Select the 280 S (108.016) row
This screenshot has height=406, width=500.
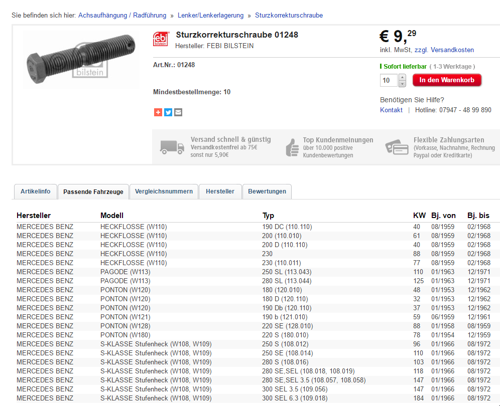coord(256,362)
